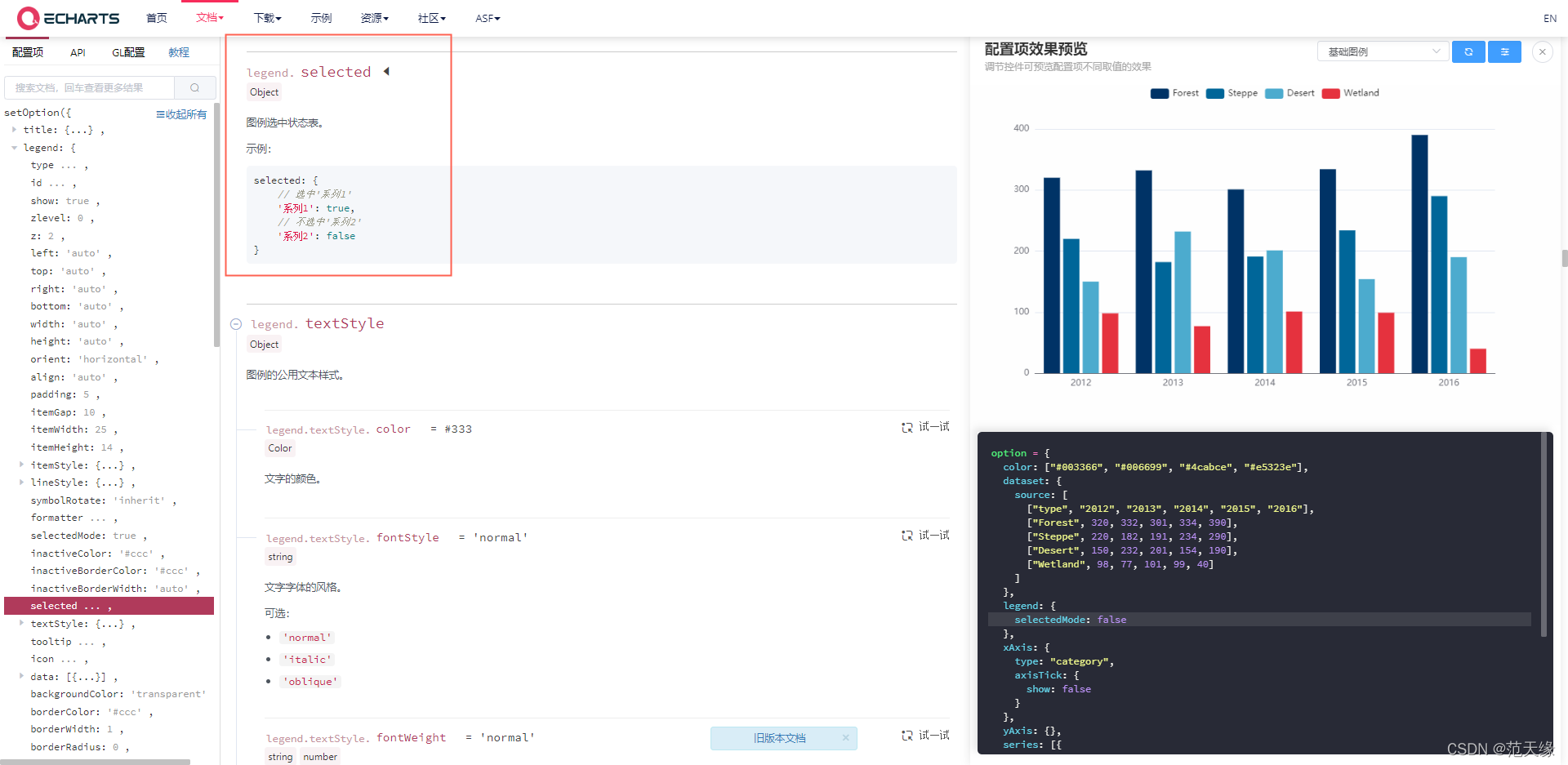This screenshot has height=765, width=1568.
Task: Select symbolRotate item in tree
Action: click(x=103, y=500)
